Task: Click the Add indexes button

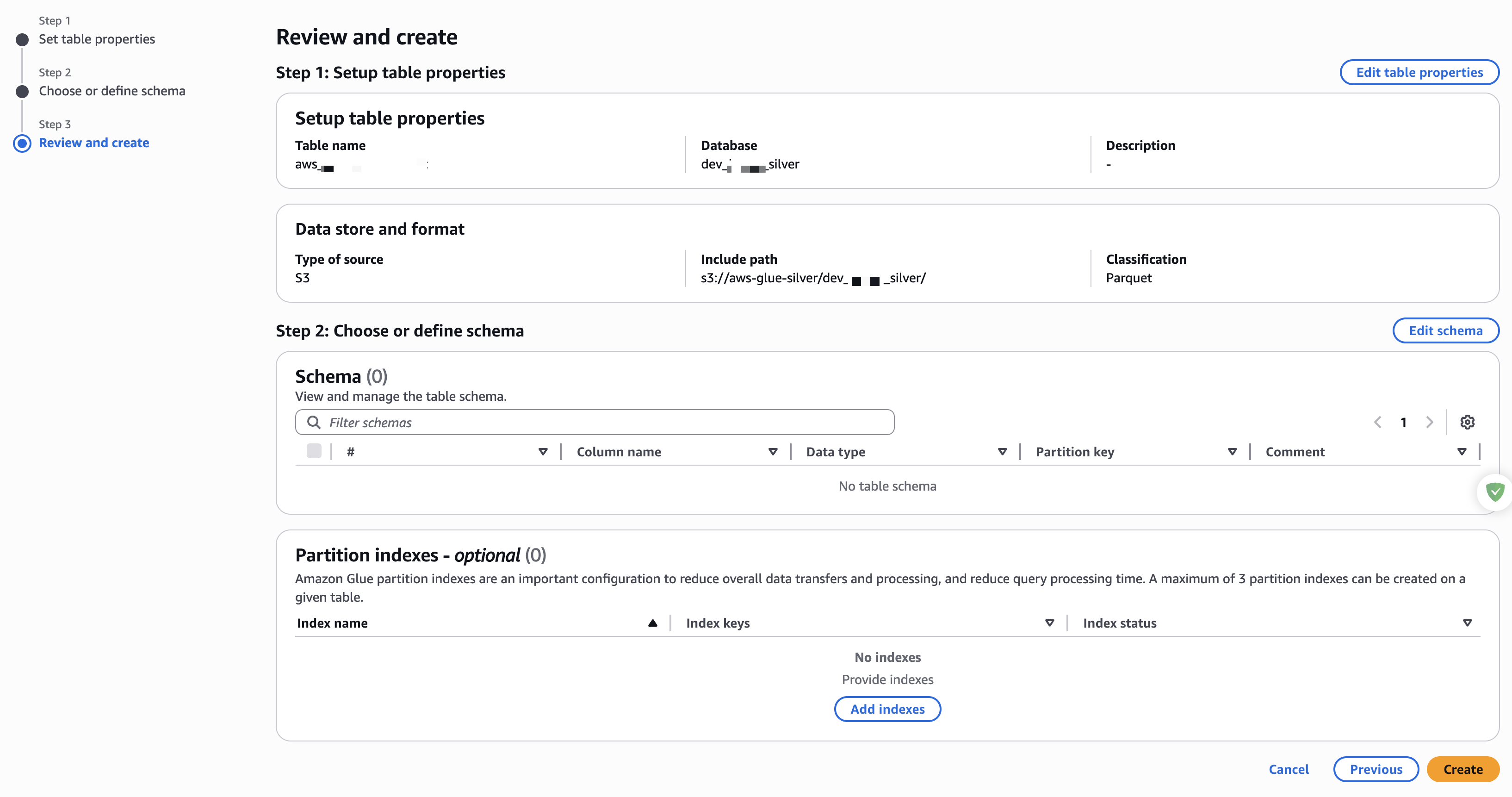Action: tap(887, 709)
